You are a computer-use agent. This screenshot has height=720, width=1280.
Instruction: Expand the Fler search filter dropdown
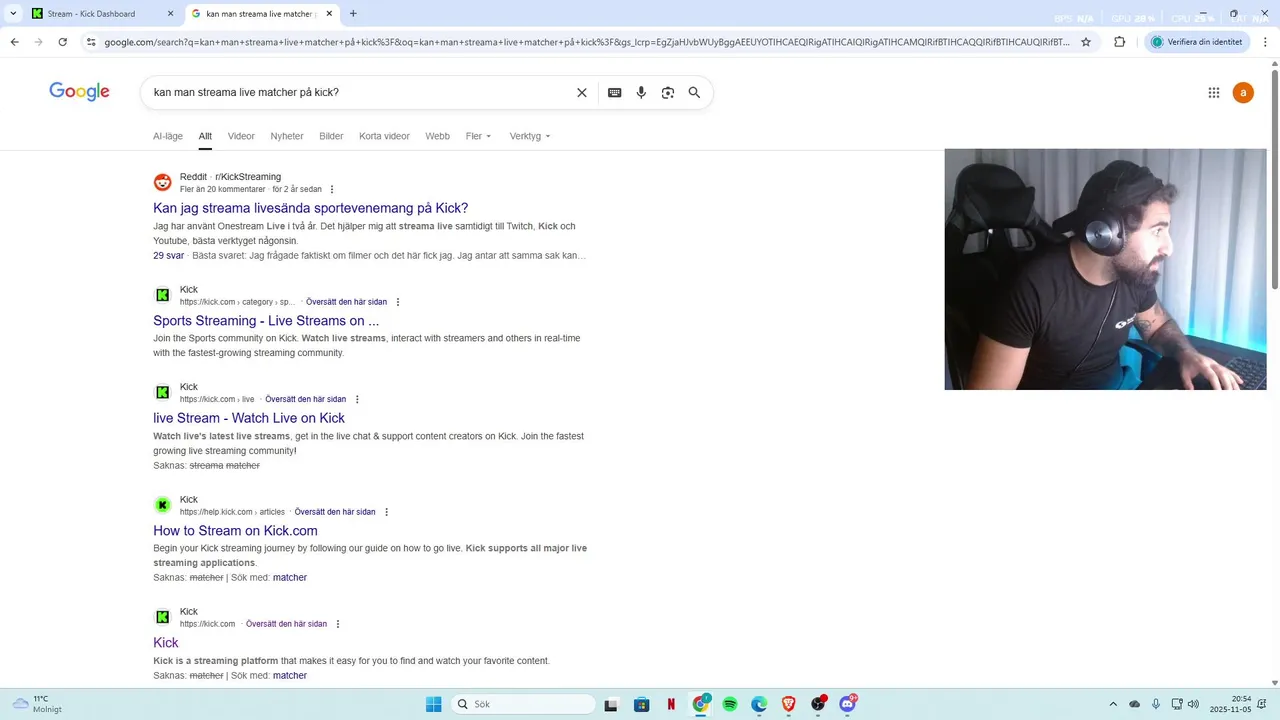[479, 136]
